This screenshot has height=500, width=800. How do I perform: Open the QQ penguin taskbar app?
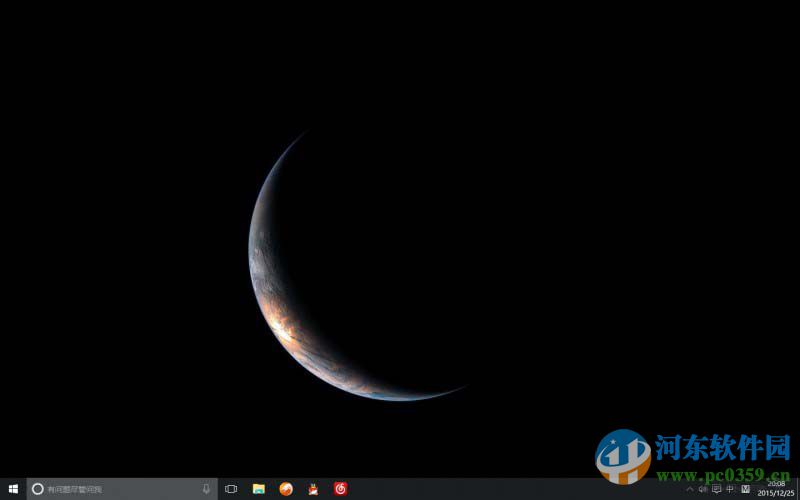pyautogui.click(x=313, y=489)
